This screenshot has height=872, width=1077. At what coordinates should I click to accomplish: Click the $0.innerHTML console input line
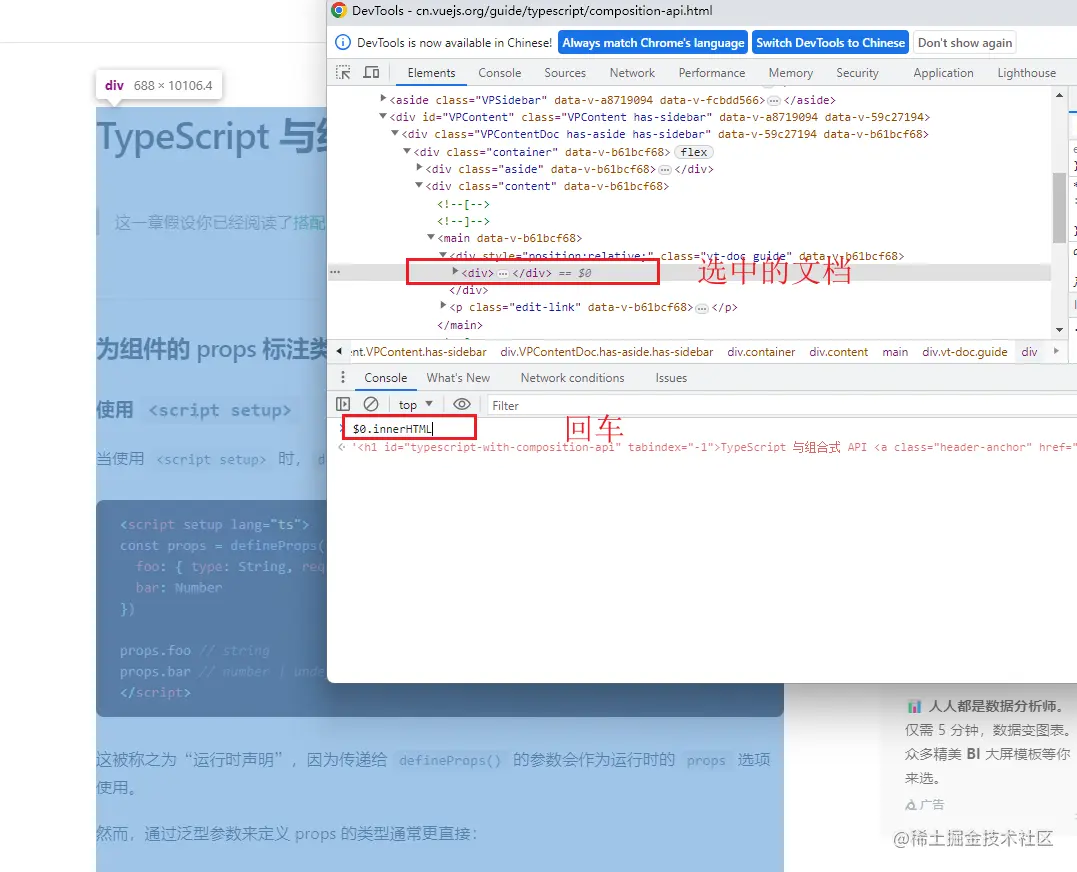click(393, 428)
